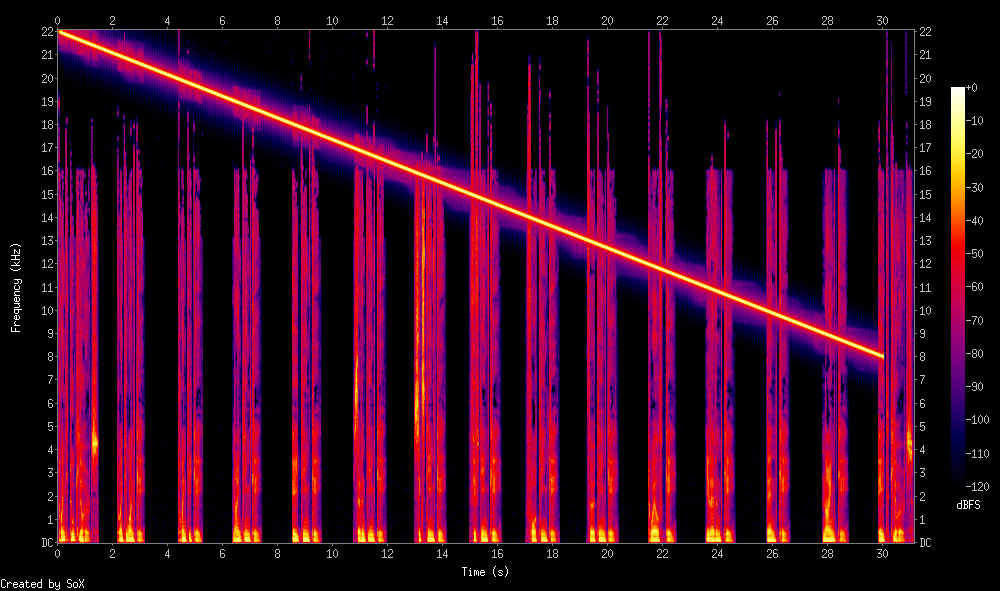Pick the '-40' colorbar scale label
Screen dimensions: 1000x591
tap(974, 221)
